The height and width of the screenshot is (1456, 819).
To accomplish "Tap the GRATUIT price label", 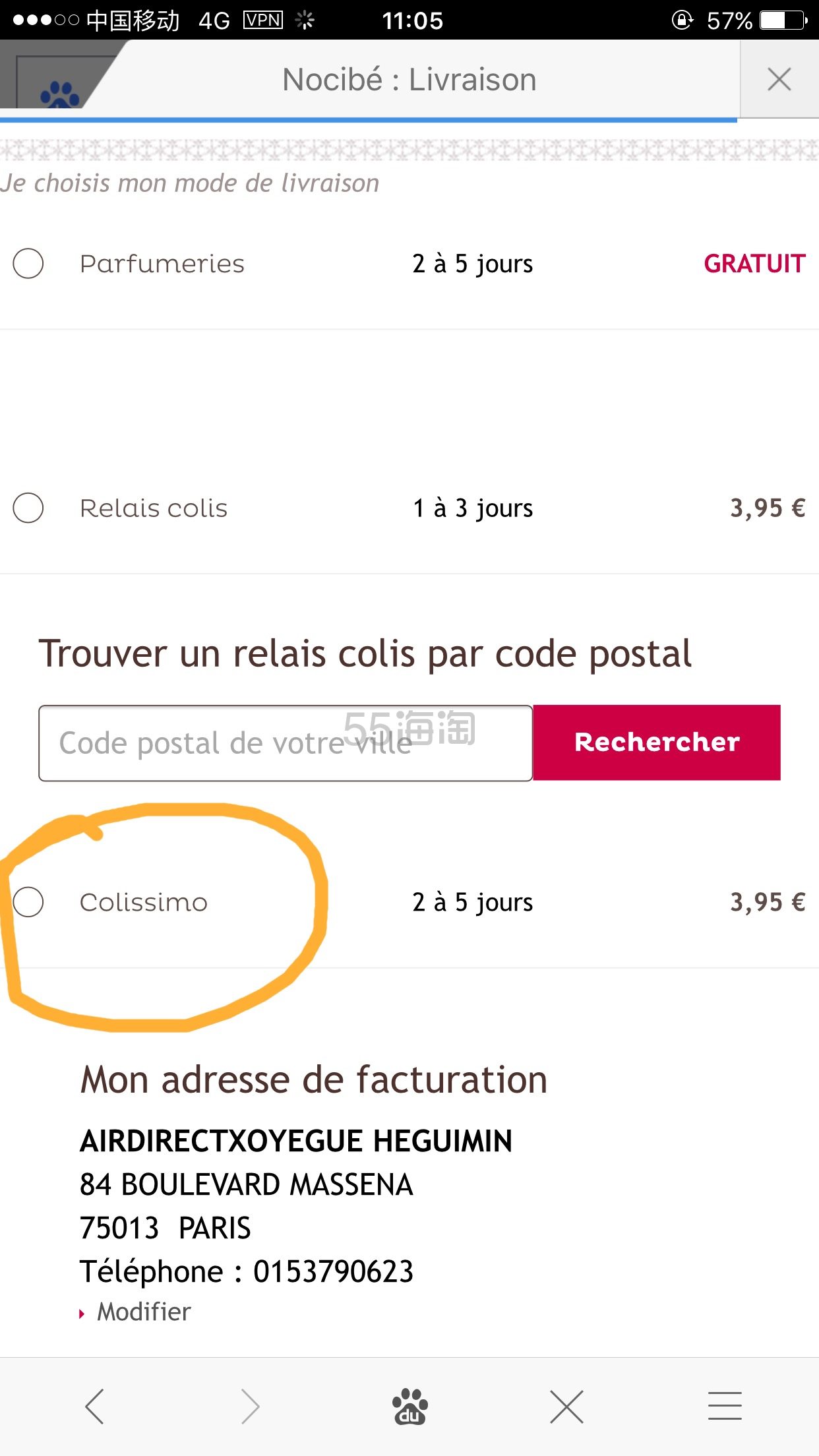I will [754, 264].
